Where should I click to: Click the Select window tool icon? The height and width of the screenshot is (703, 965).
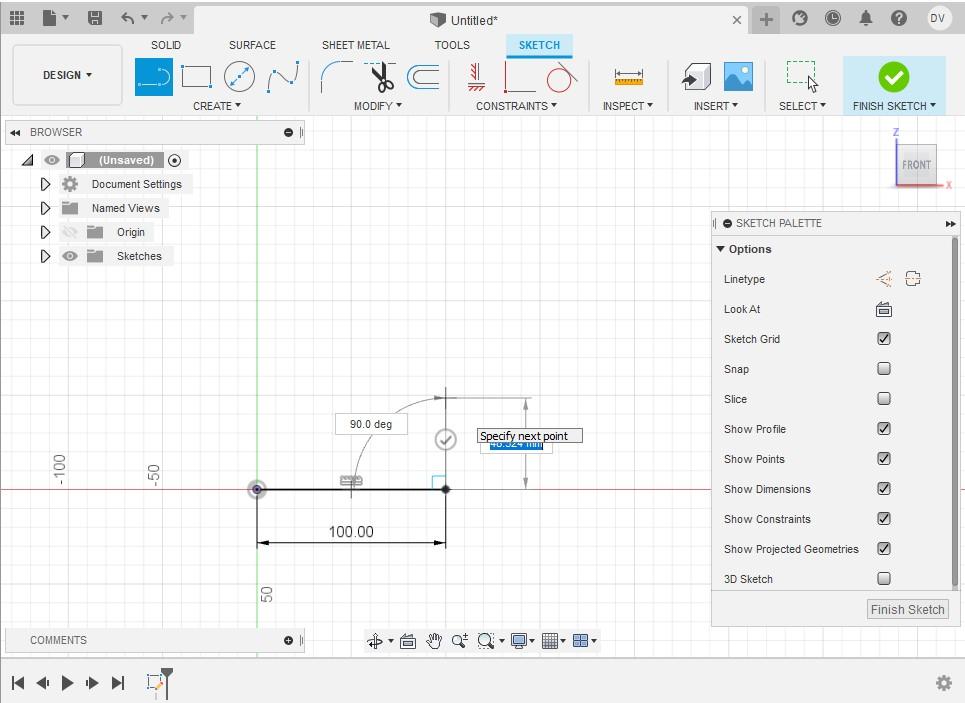click(803, 77)
